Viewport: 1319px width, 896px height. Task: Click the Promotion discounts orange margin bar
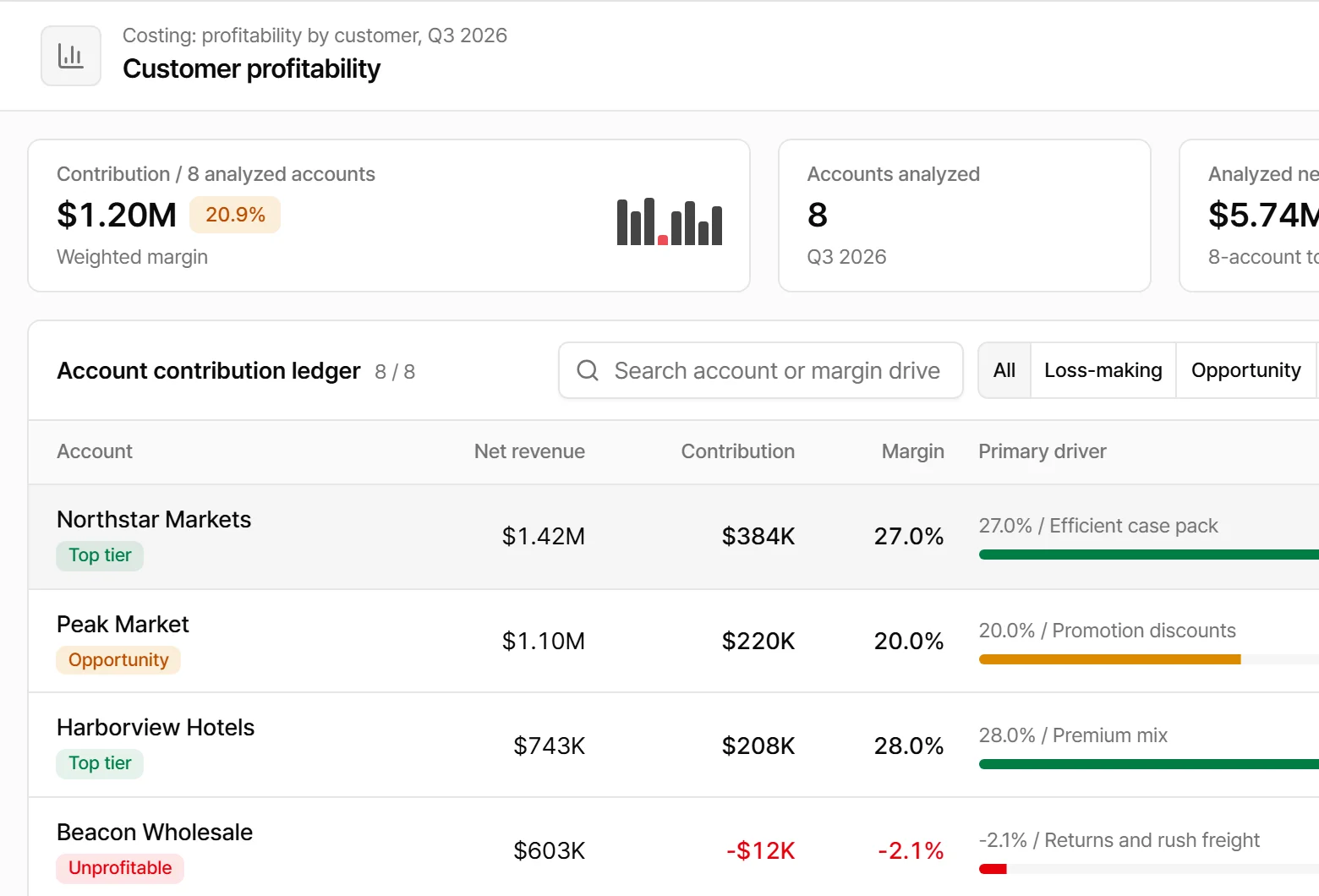tap(1110, 659)
